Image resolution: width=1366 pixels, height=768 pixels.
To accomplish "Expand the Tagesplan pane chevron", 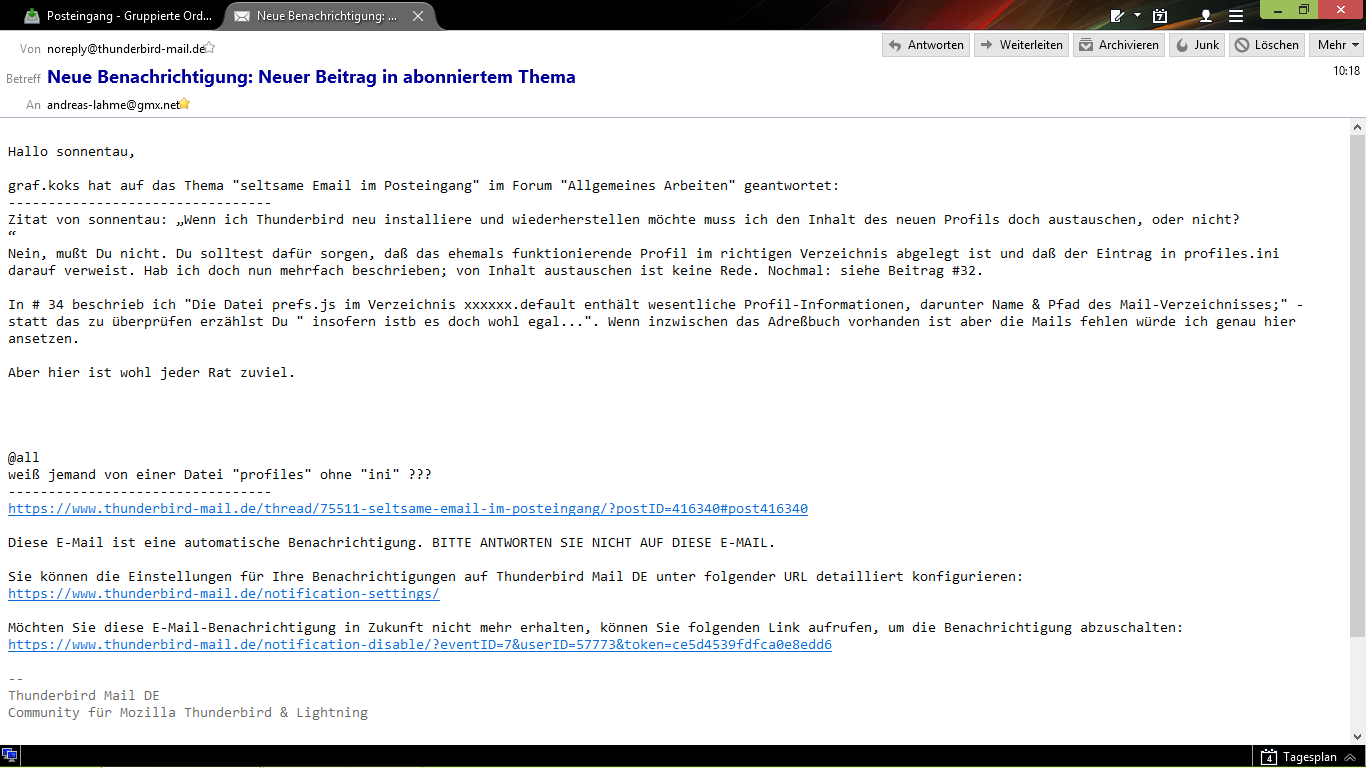I will tap(1350, 757).
